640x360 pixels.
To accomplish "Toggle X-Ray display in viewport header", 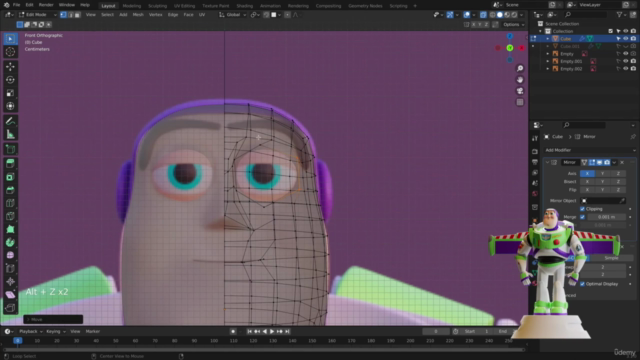I will click(x=483, y=15).
